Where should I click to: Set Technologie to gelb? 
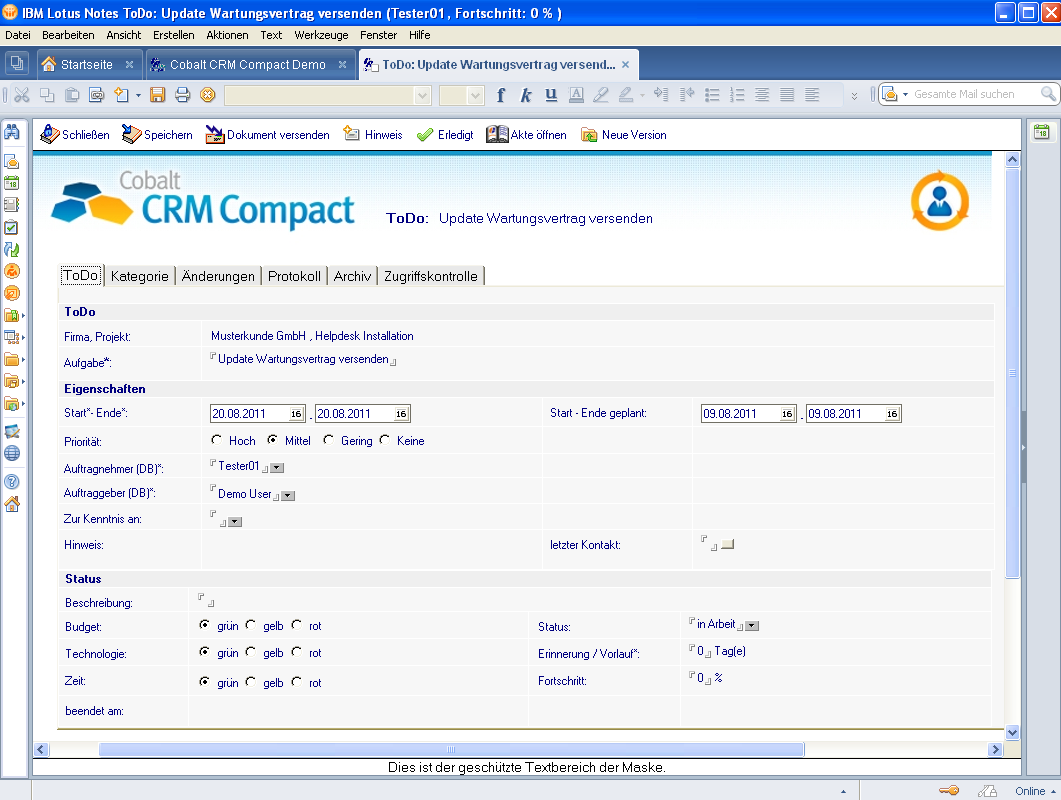click(250, 652)
